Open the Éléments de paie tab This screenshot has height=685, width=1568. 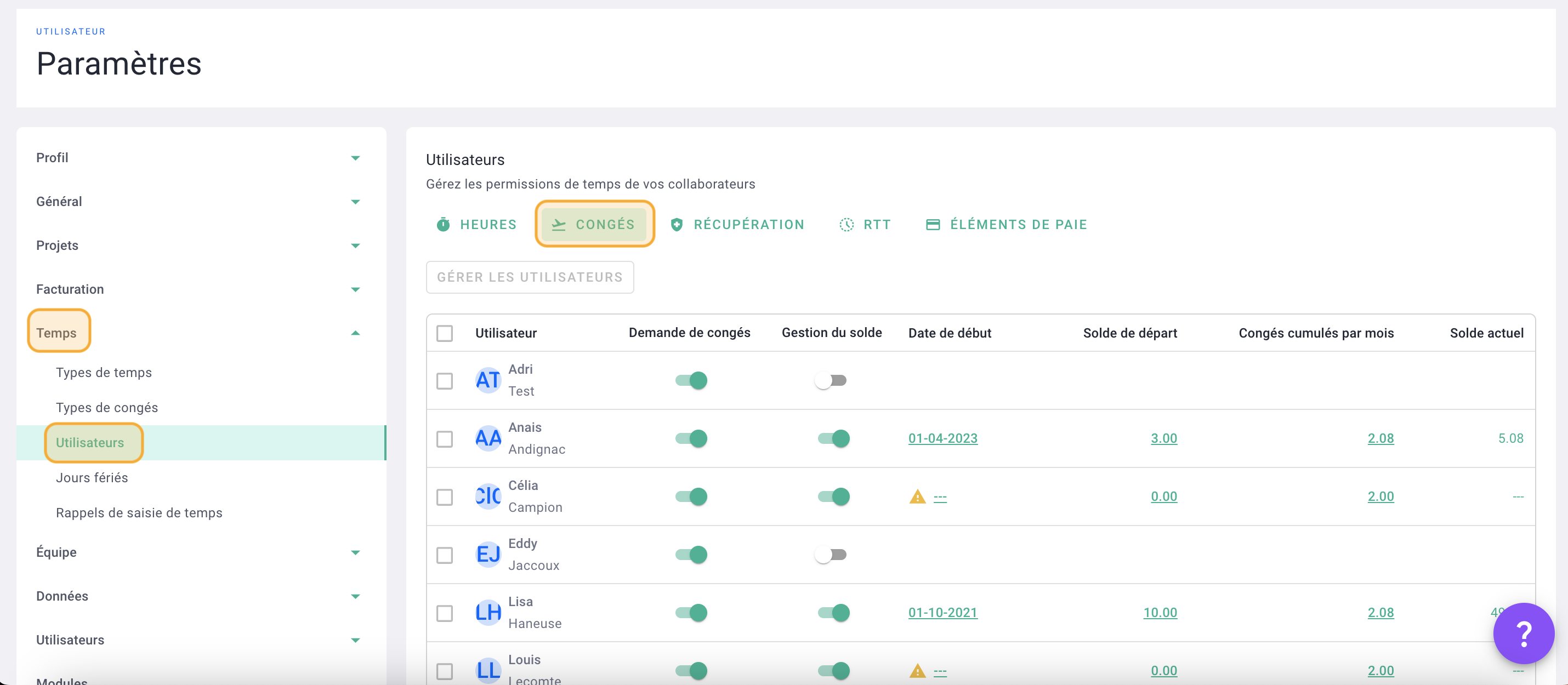point(1007,225)
